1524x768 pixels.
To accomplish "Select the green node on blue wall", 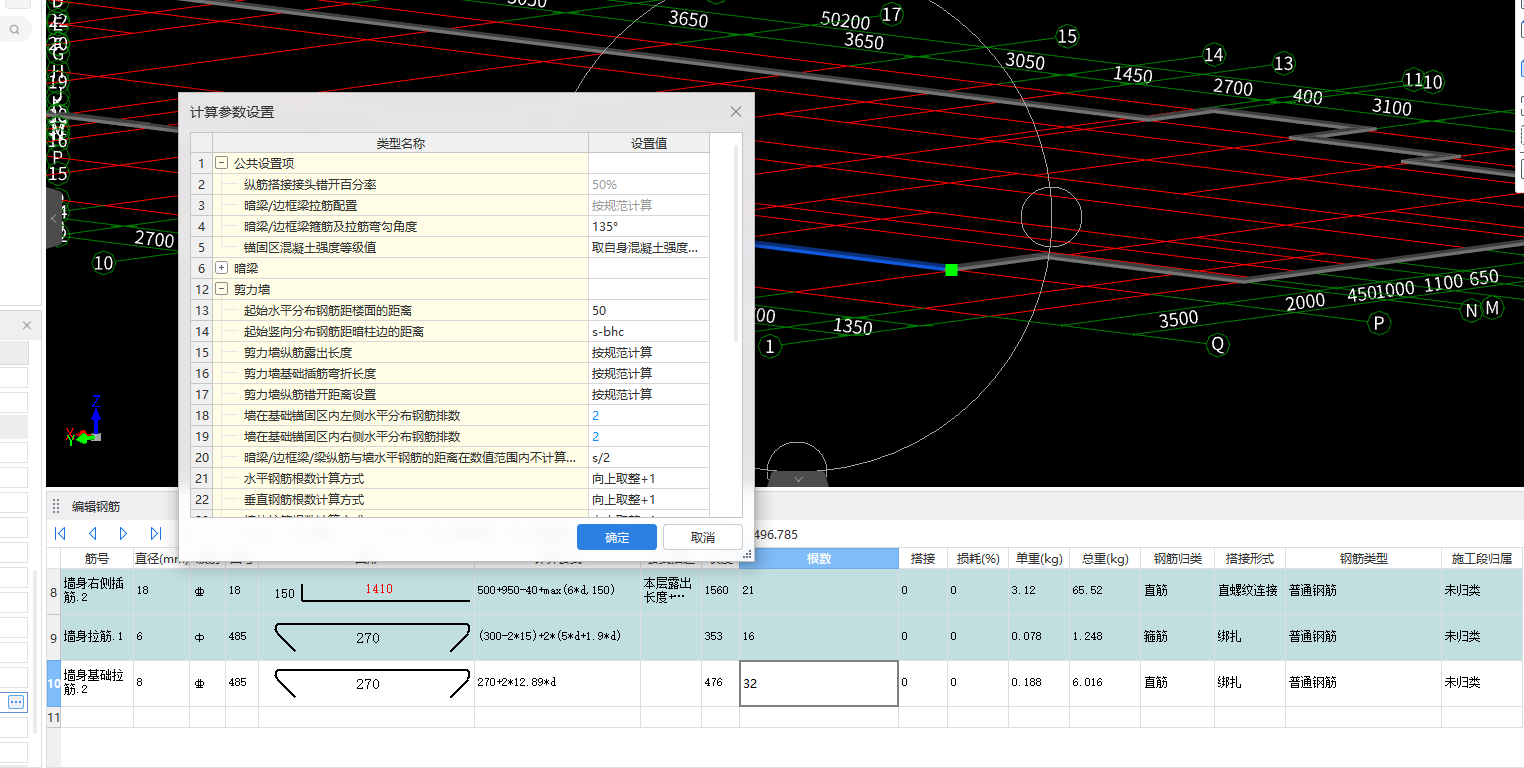I will [951, 269].
